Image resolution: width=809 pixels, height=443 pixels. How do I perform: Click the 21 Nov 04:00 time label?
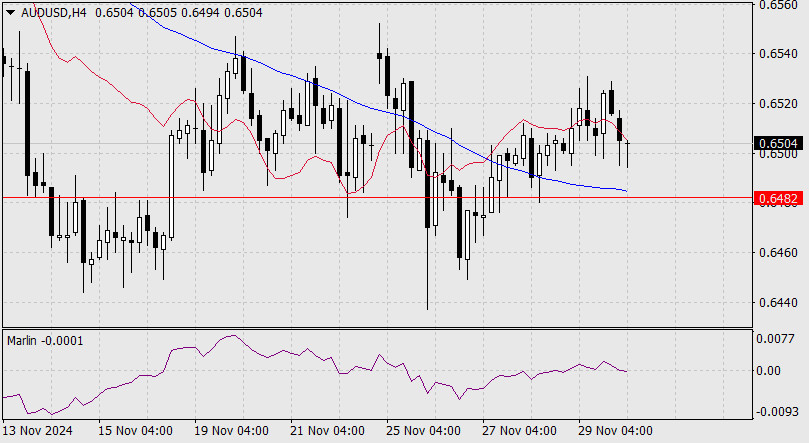point(327,431)
